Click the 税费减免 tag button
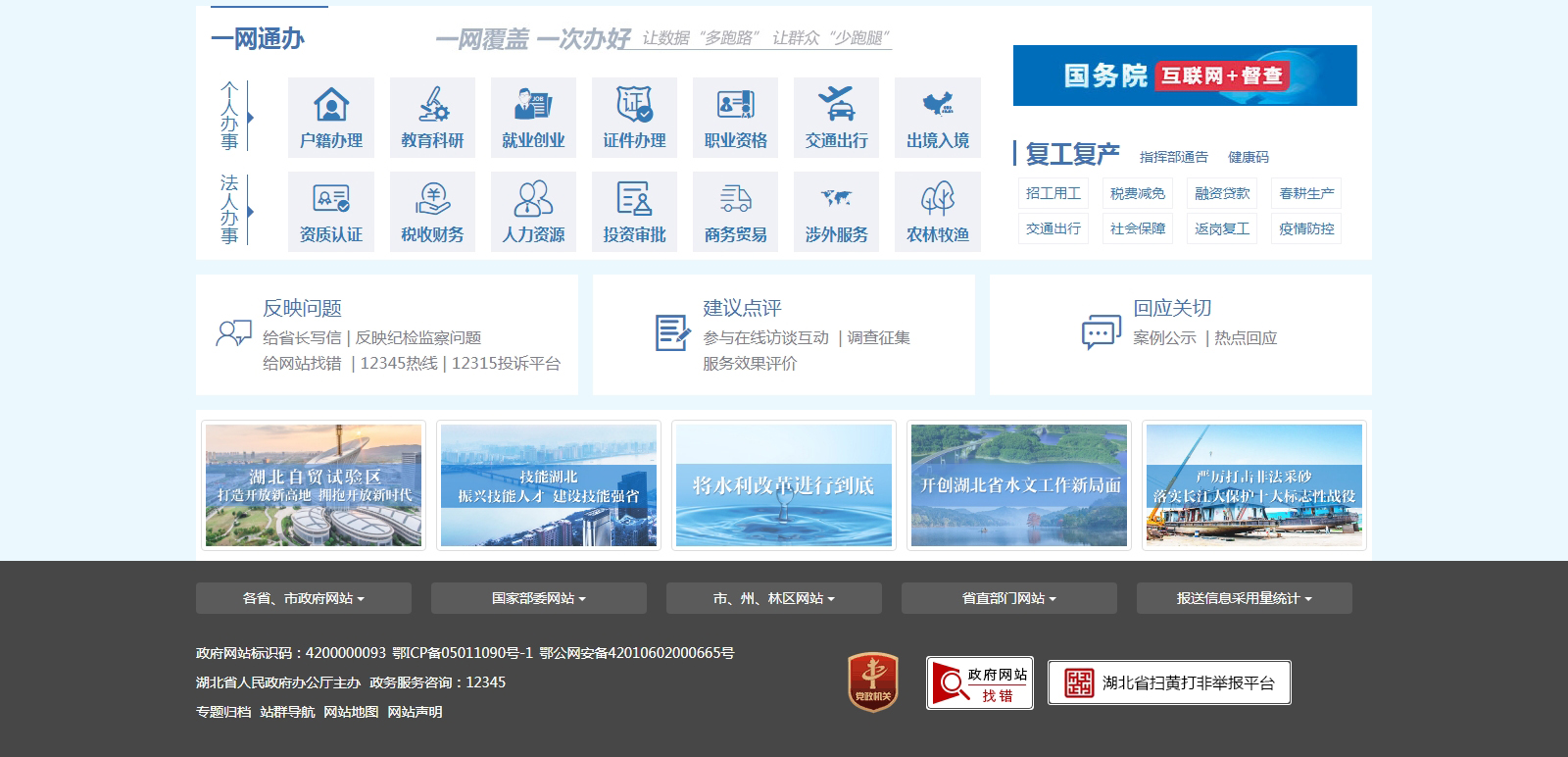This screenshot has width=1568, height=757. [x=1137, y=193]
